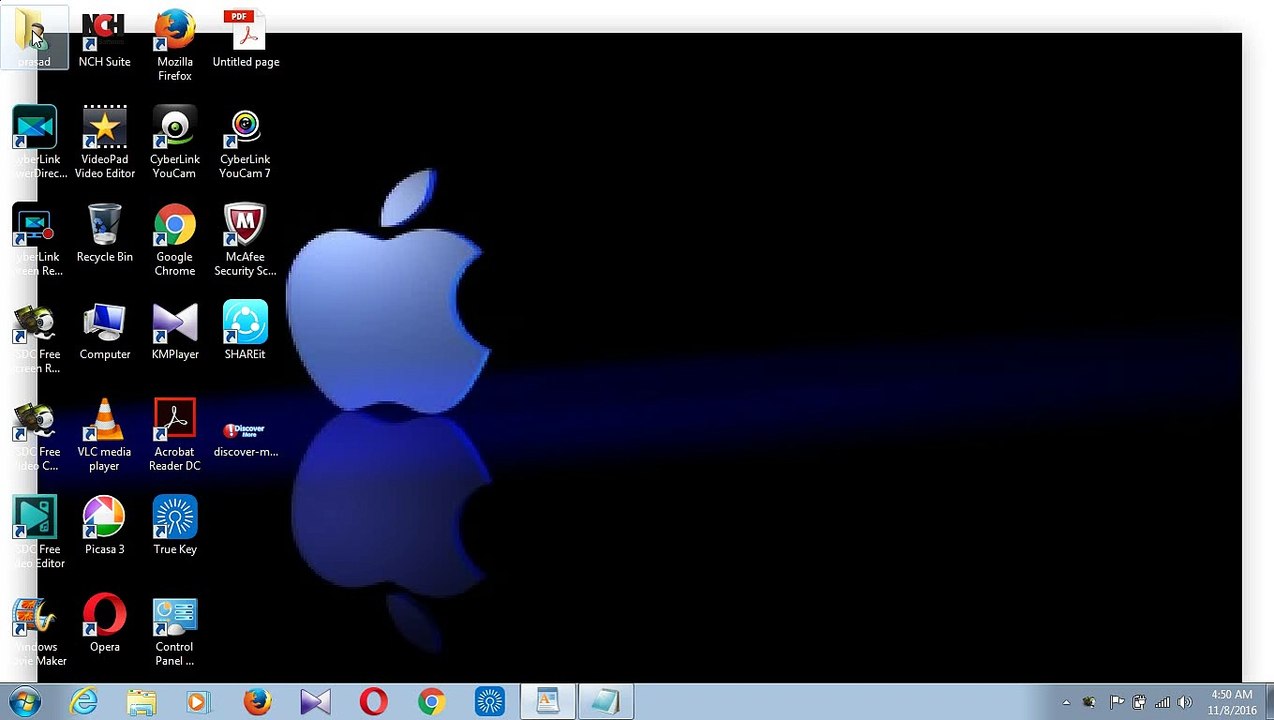Select the Google Chrome desktop shortcut
The image size is (1274, 720).
[174, 240]
